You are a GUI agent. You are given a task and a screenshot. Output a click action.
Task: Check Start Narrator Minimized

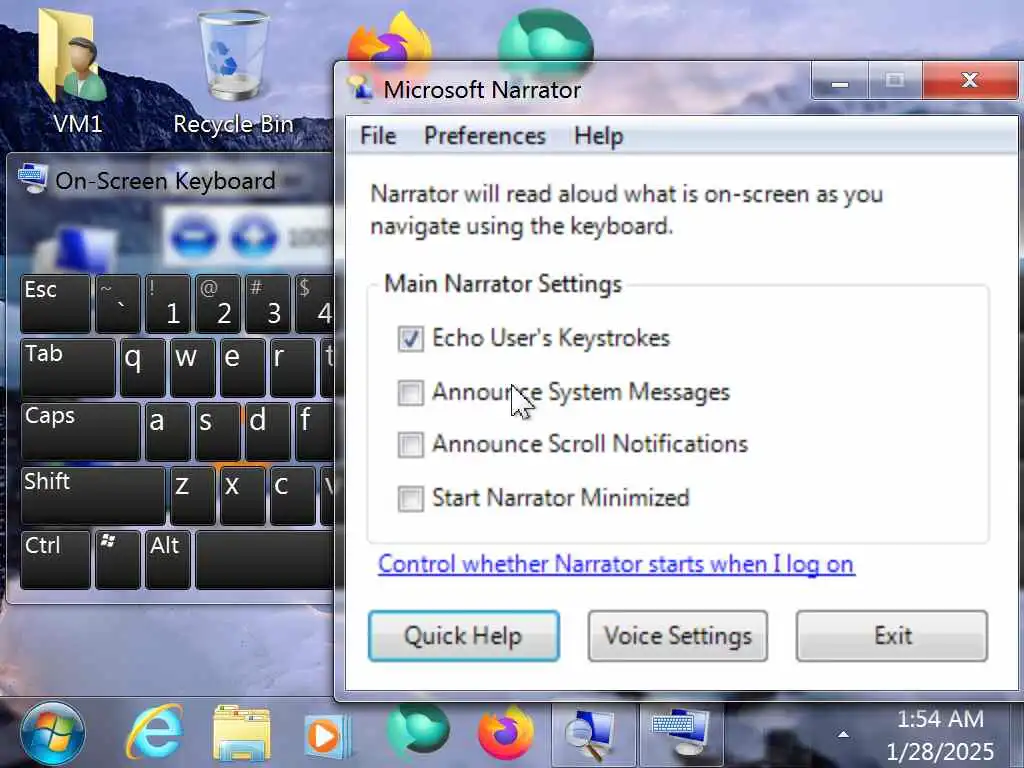point(411,498)
